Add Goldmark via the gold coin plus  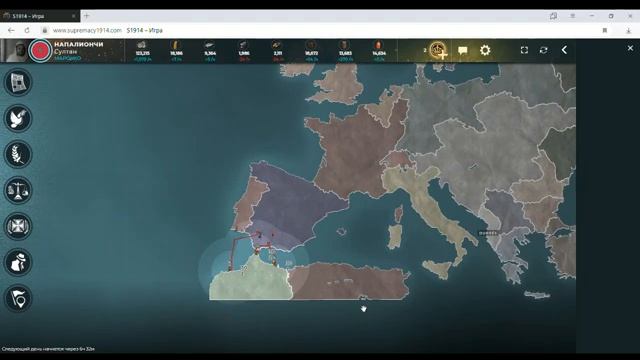click(438, 50)
